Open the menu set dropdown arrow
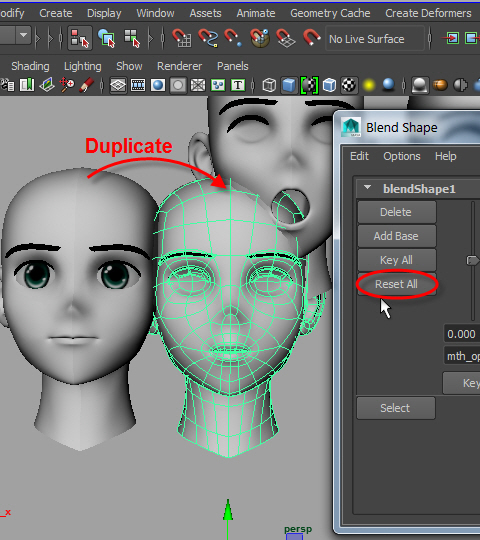The image size is (480, 540). click(x=23, y=35)
